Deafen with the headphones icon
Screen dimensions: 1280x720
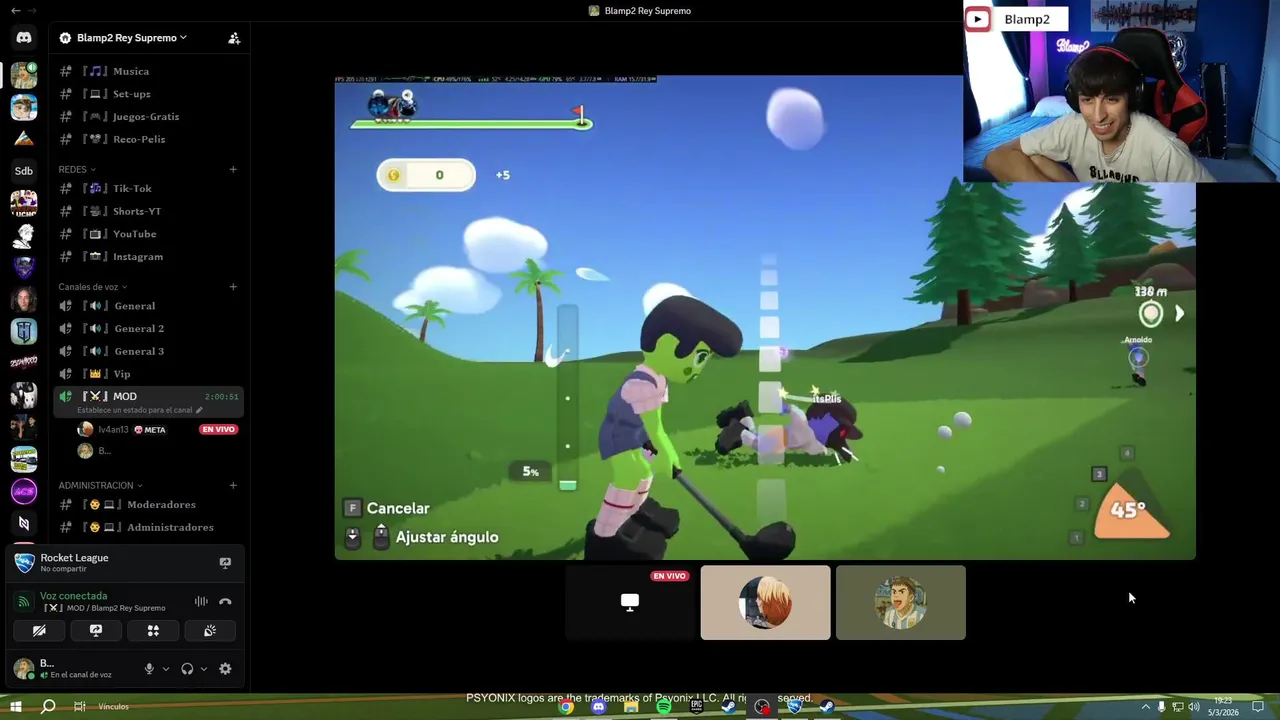click(187, 669)
